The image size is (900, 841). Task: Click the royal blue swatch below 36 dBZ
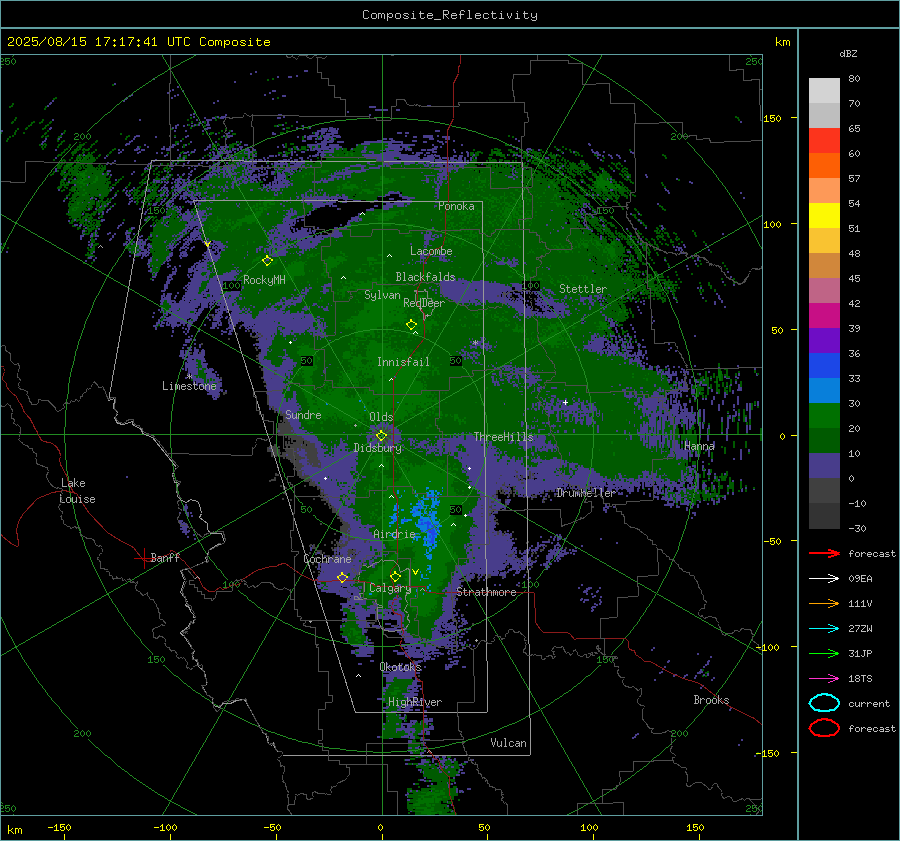coord(824,366)
